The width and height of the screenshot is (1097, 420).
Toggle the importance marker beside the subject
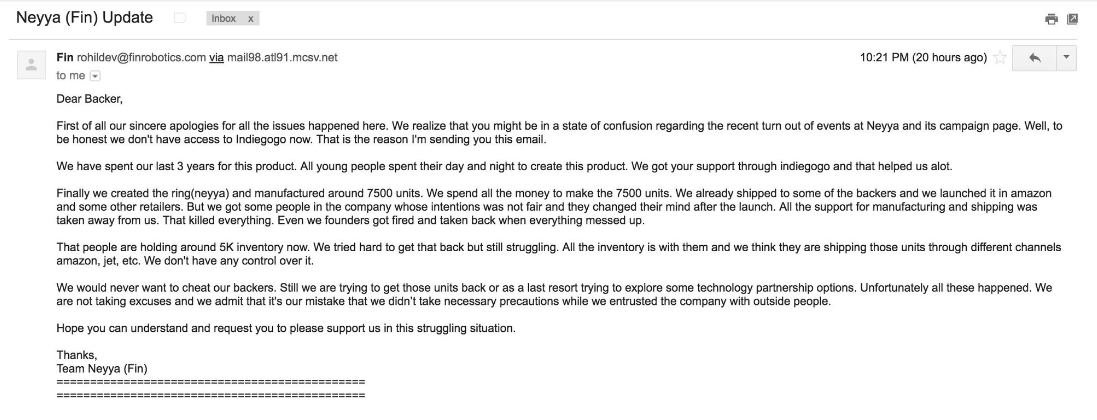[180, 18]
